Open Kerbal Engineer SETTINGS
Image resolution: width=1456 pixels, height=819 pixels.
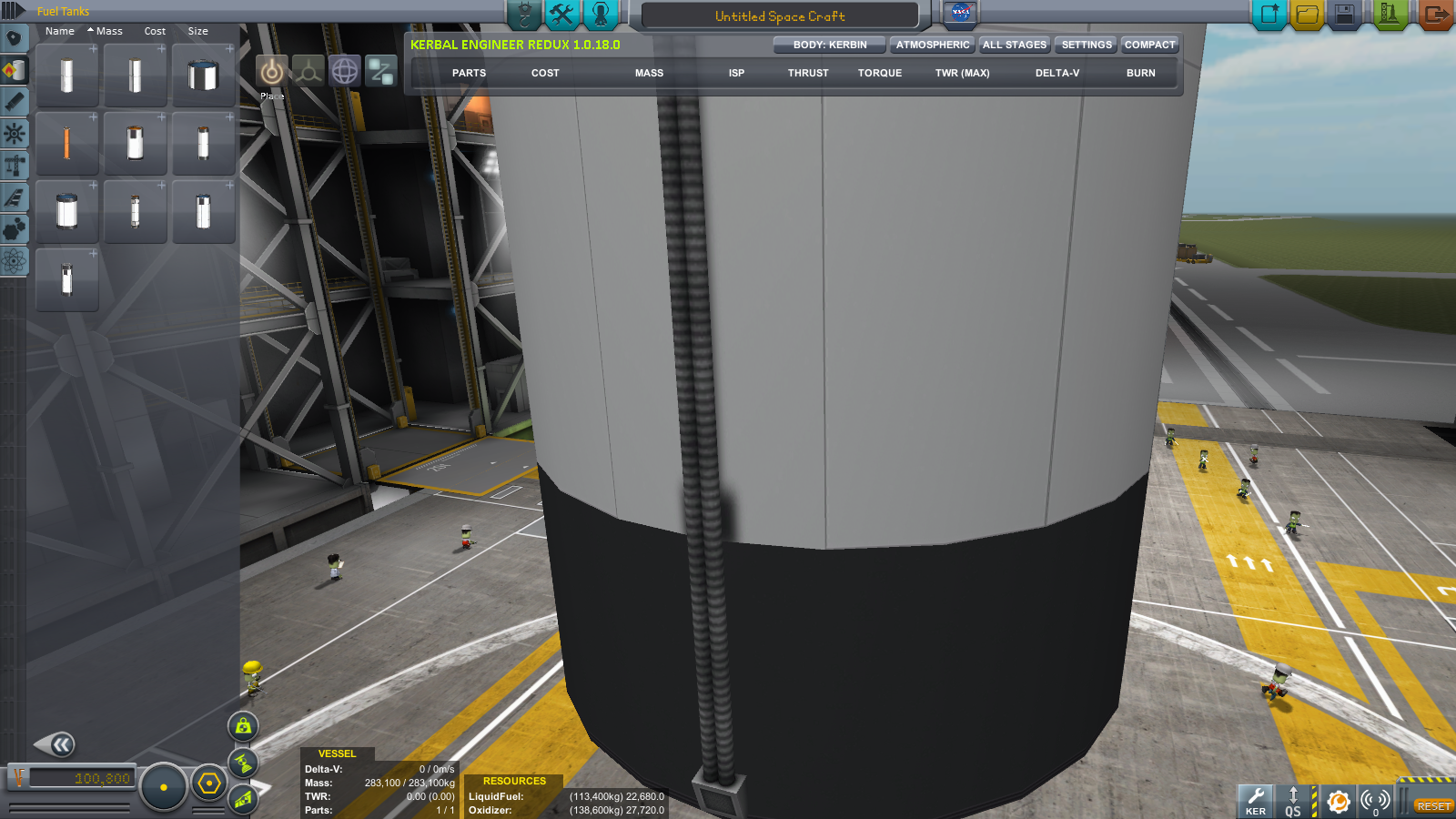coord(1087,45)
